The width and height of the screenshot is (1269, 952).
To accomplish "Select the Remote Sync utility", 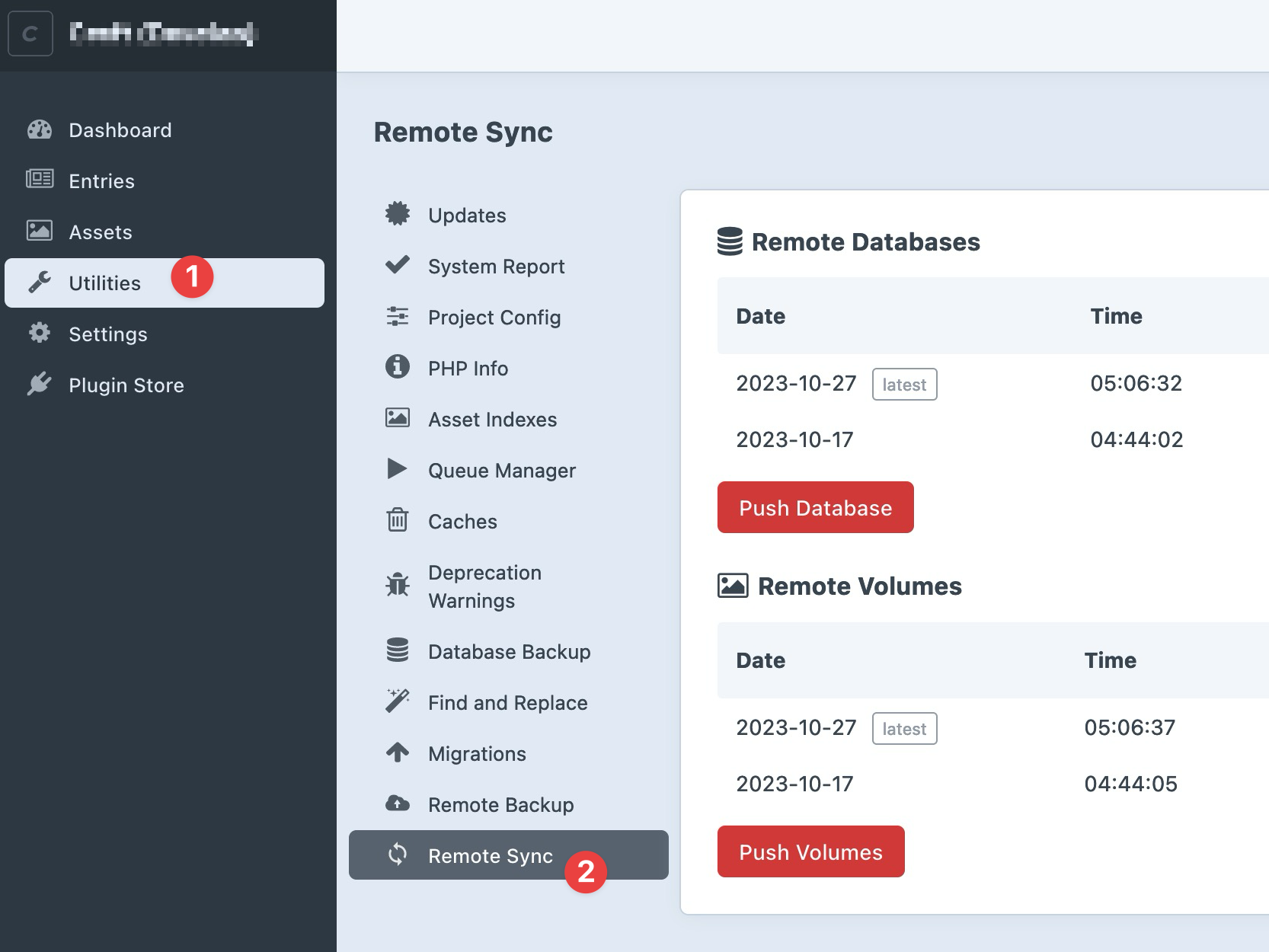I will tap(491, 855).
